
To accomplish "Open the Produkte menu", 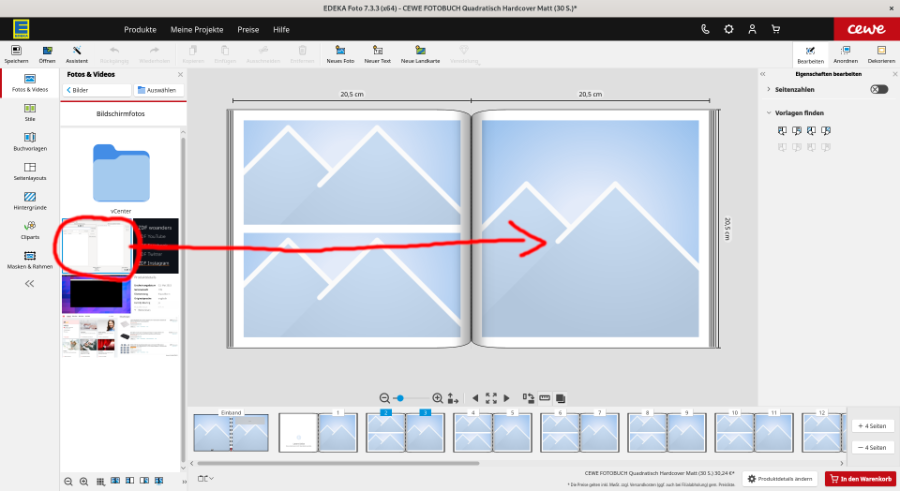I will [140, 29].
